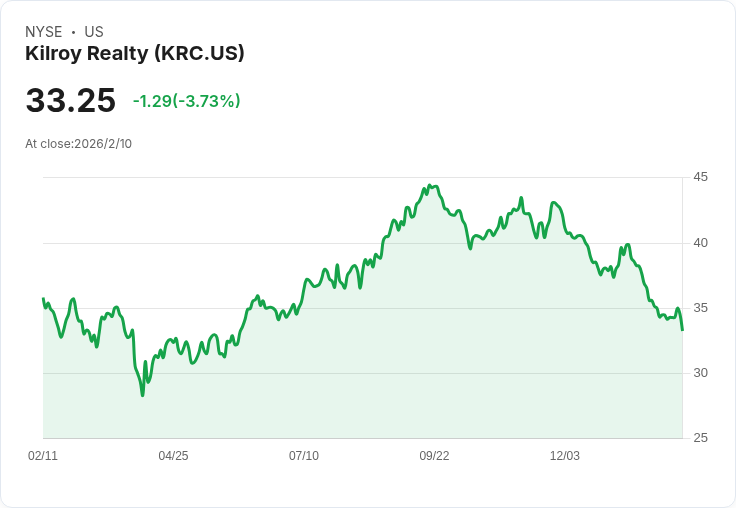The image size is (736, 508).
Task: Click the At close 2026/2/10 text
Action: coord(78,143)
